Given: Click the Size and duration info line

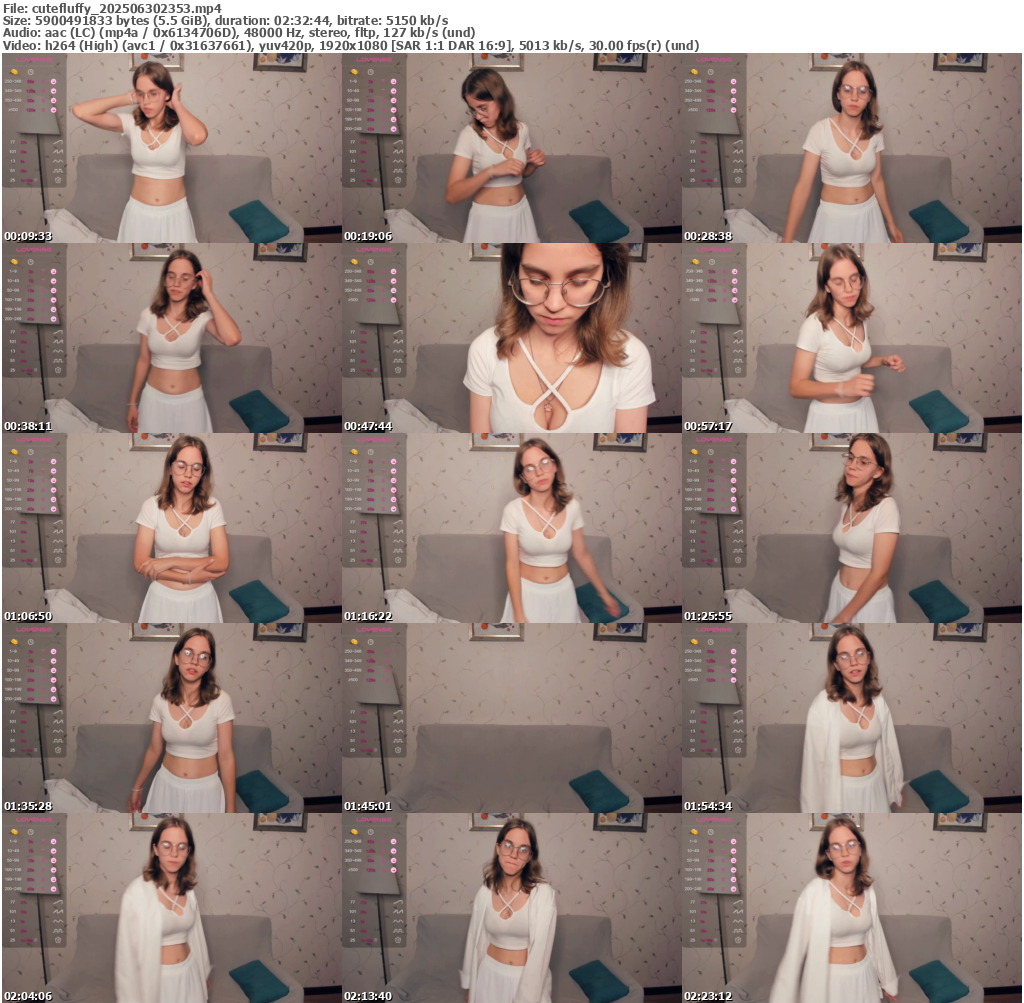Looking at the screenshot, I should click(x=225, y=20).
